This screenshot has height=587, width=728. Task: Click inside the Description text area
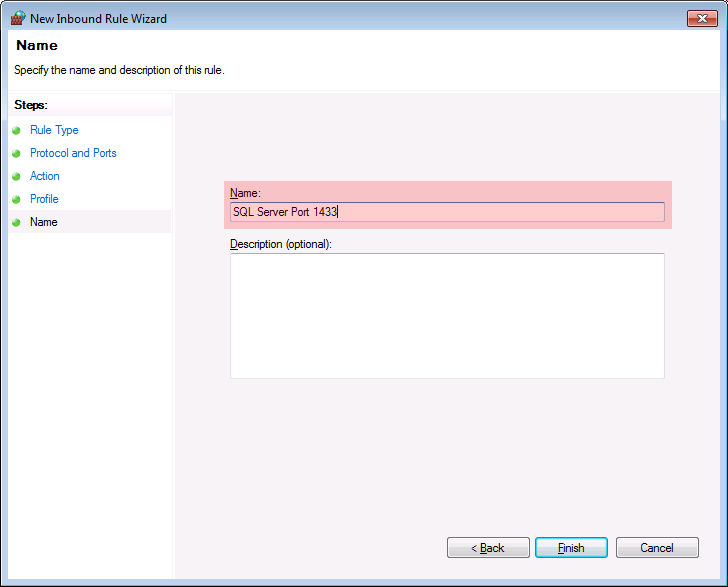447,316
